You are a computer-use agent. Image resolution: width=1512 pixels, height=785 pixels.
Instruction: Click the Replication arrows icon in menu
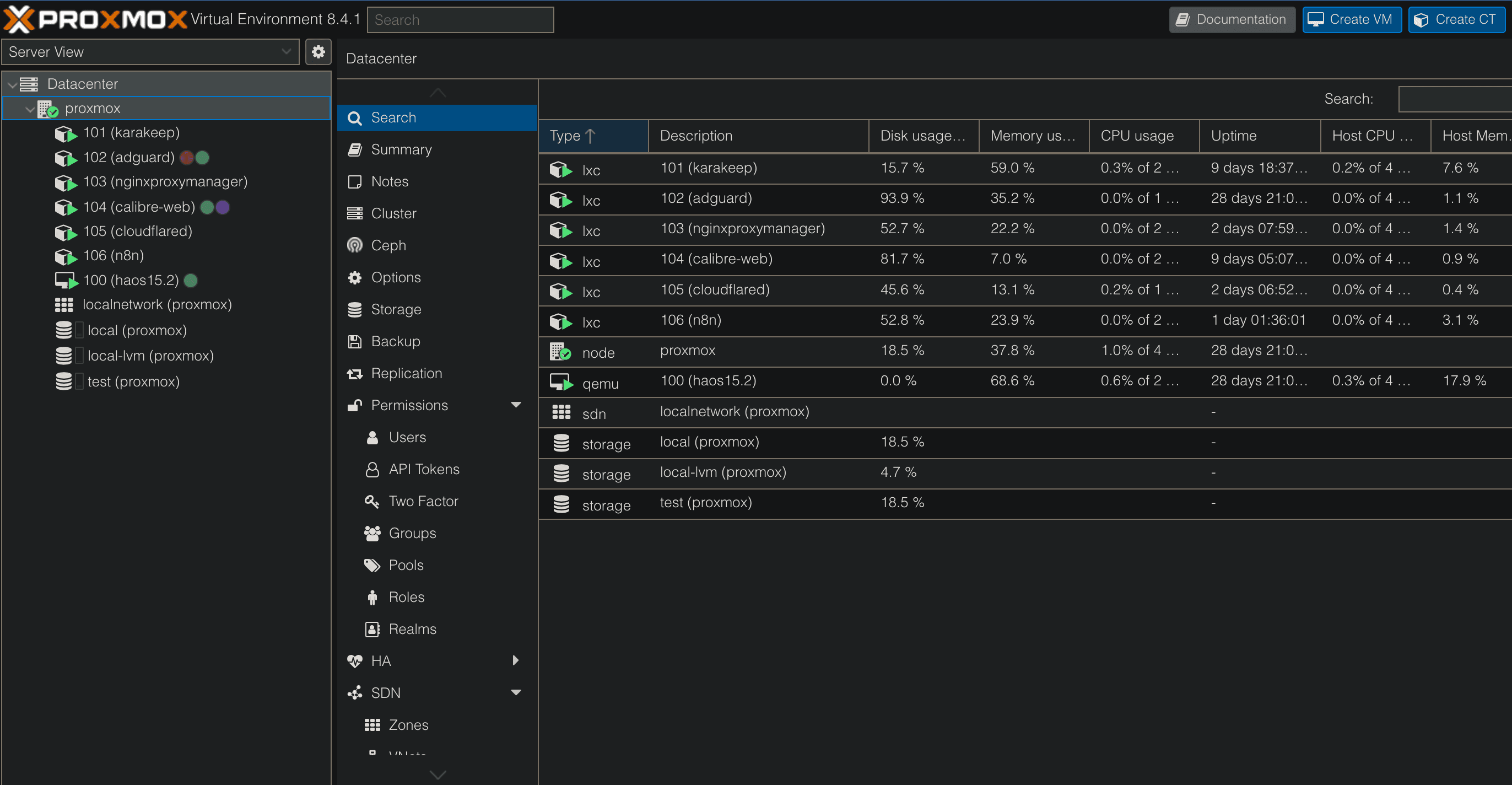click(354, 374)
